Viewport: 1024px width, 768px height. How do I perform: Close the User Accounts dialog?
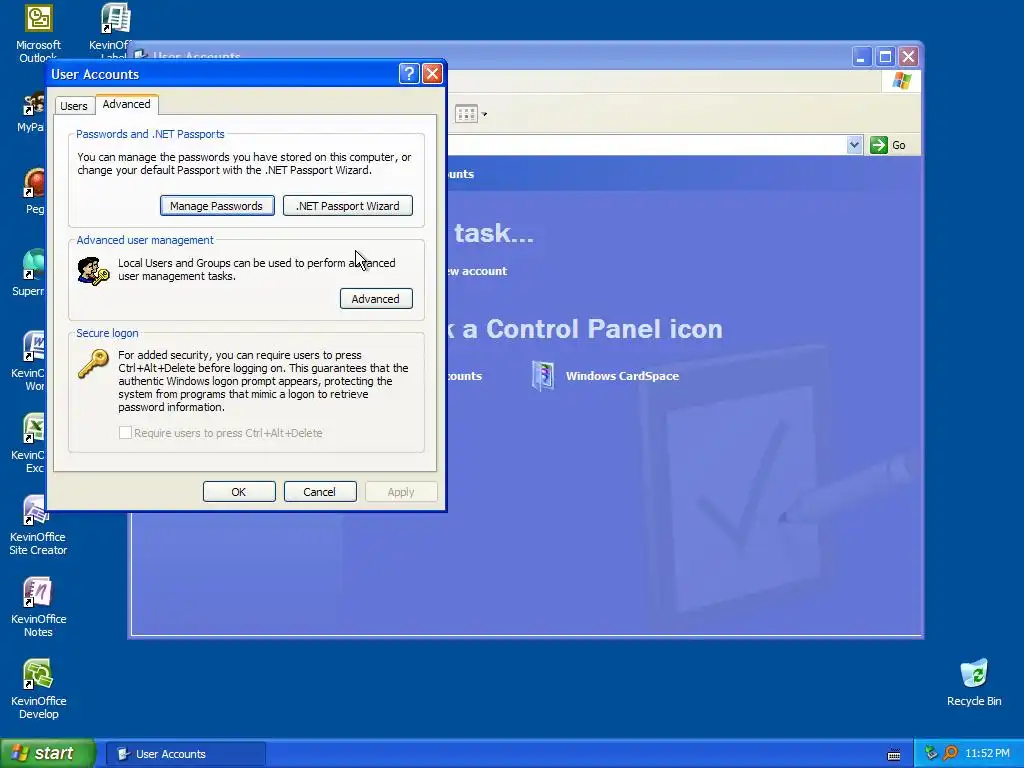tap(432, 74)
